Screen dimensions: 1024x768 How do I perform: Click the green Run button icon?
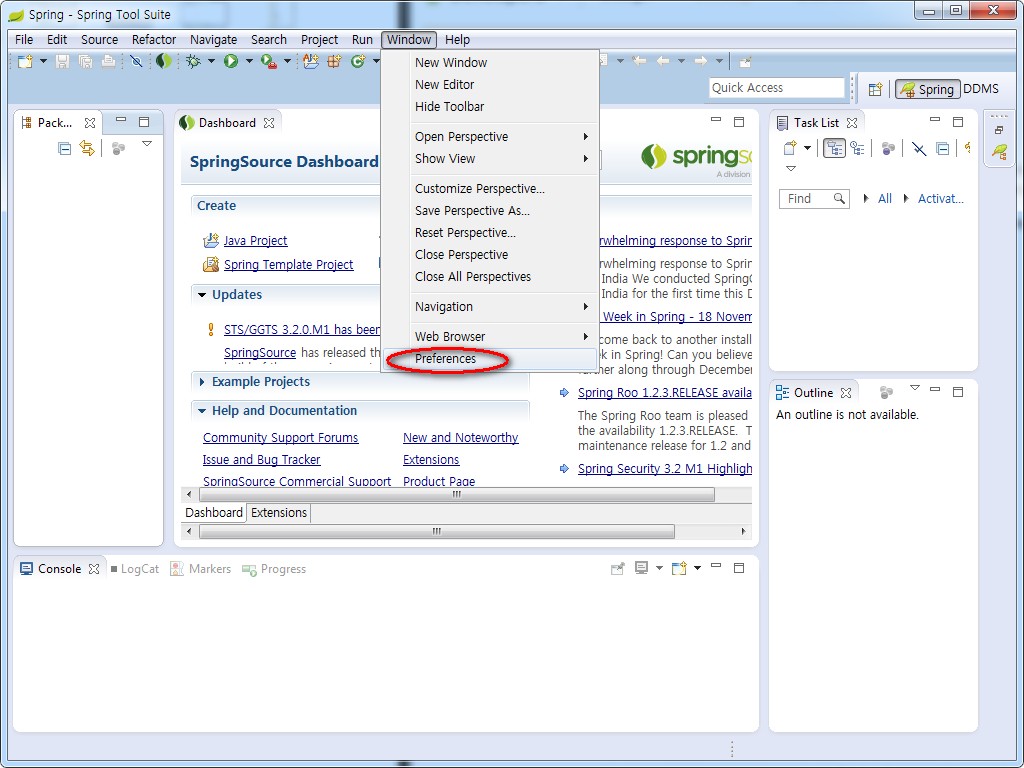point(231,61)
